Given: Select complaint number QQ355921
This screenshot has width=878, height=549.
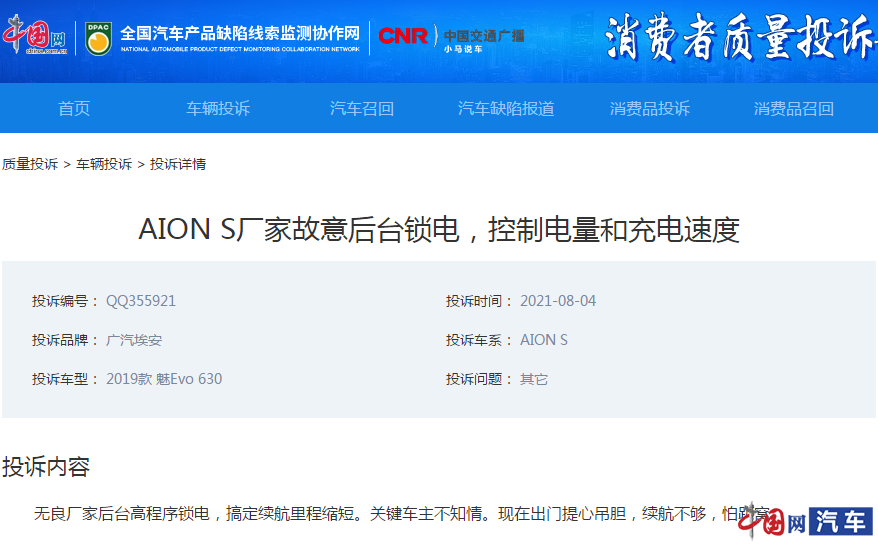Looking at the screenshot, I should (141, 301).
